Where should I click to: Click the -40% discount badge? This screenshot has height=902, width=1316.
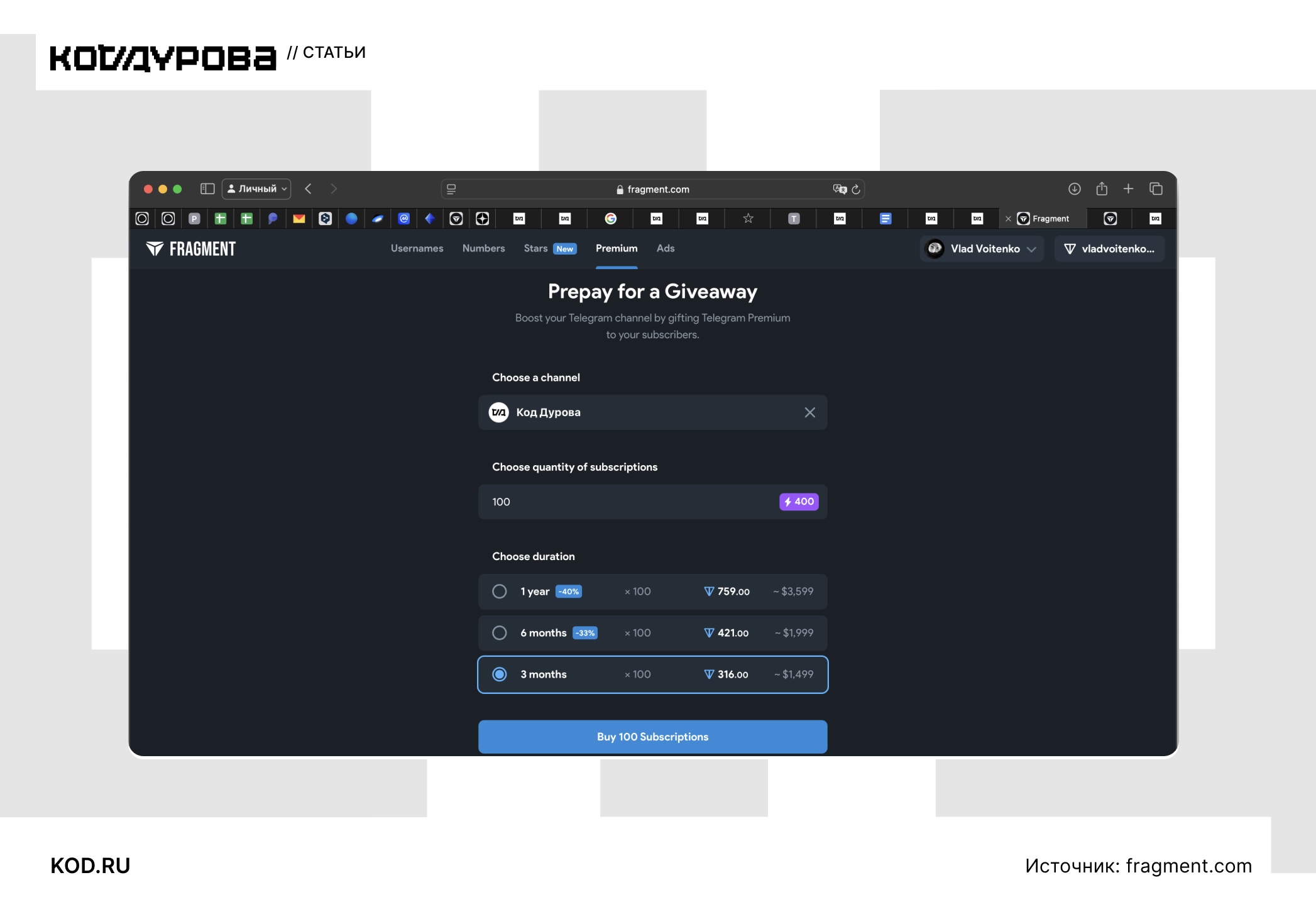(x=569, y=591)
